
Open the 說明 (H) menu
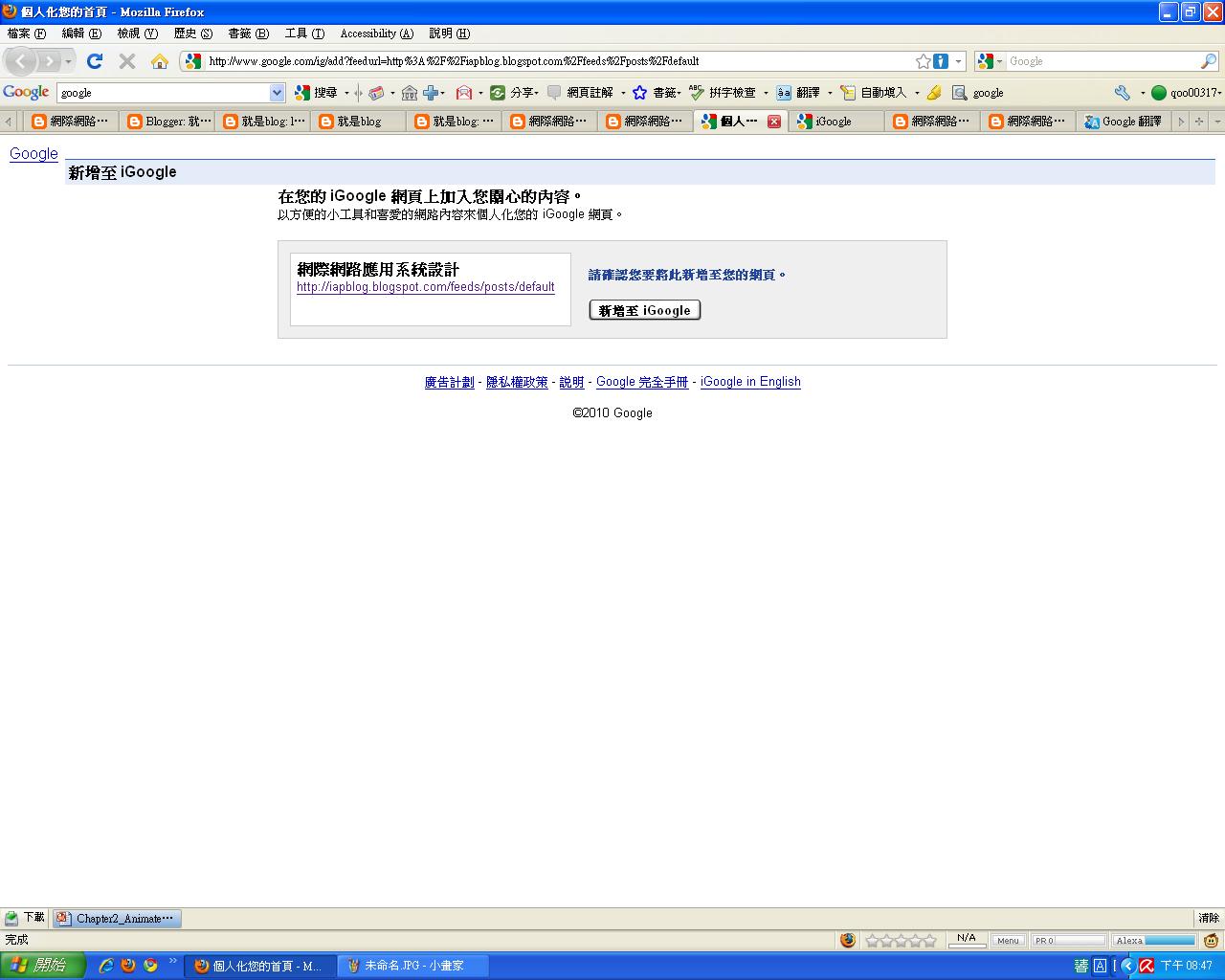[x=450, y=33]
